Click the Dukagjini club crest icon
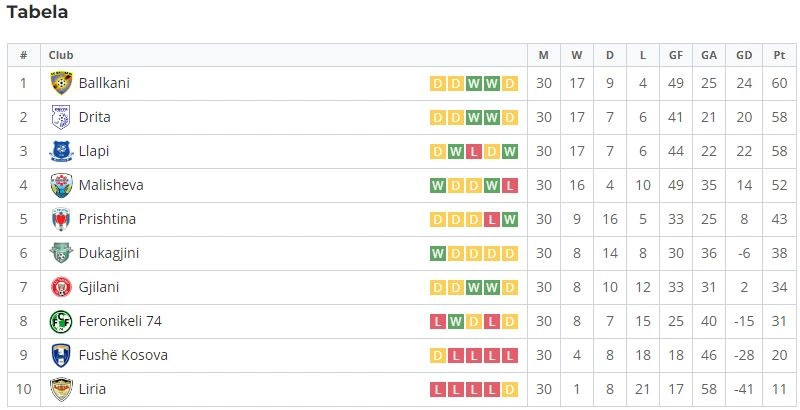The image size is (800, 410). 61,253
